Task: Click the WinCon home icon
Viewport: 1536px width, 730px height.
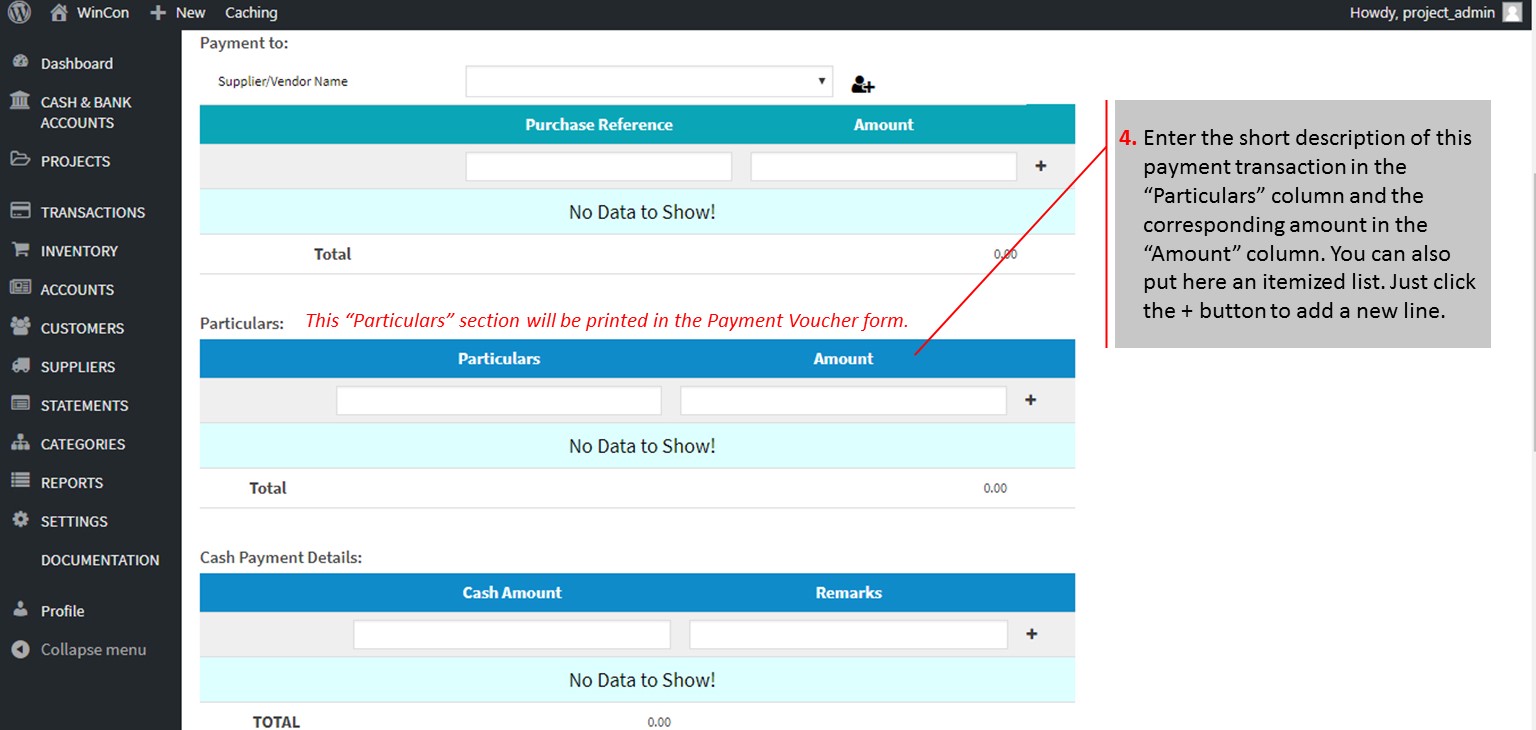Action: (59, 13)
